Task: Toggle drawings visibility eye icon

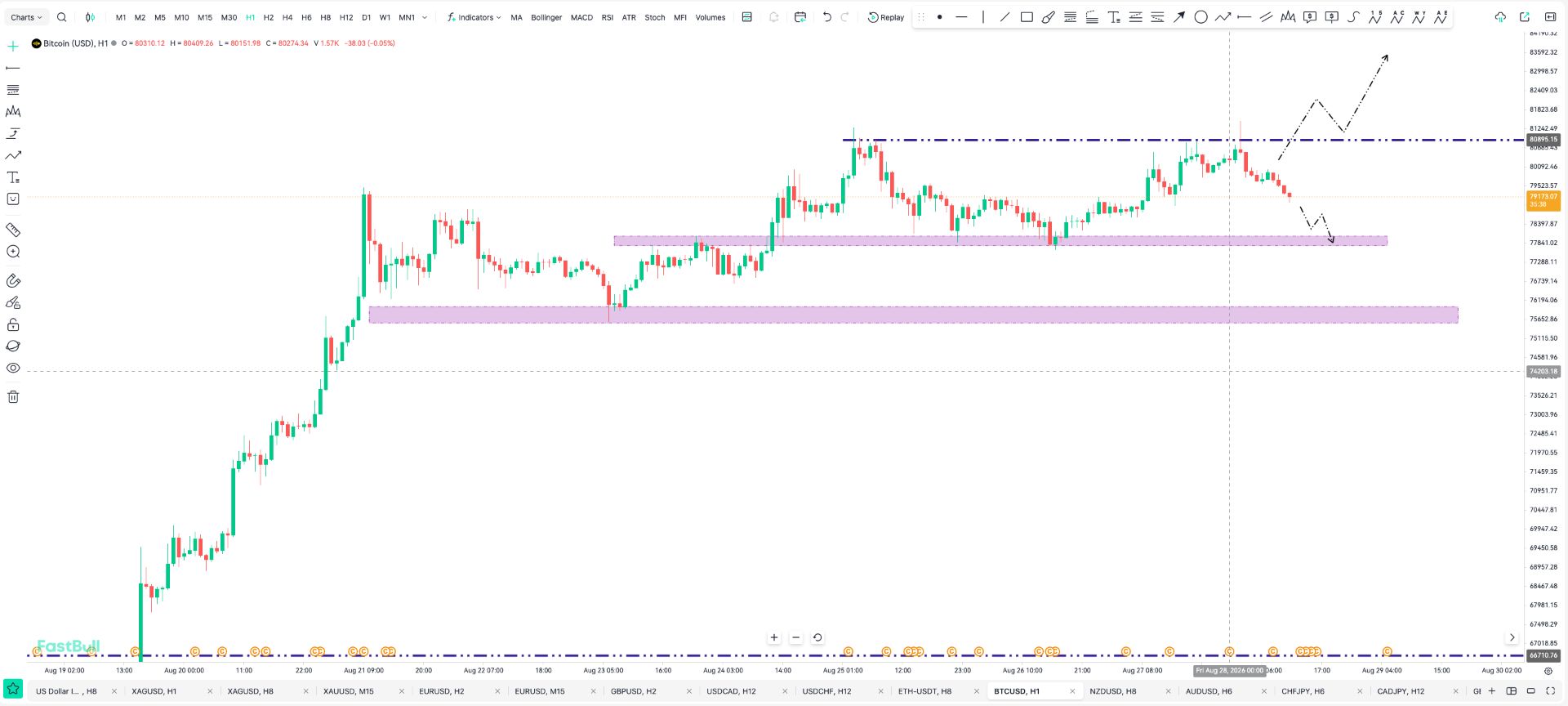Action: pos(13,368)
